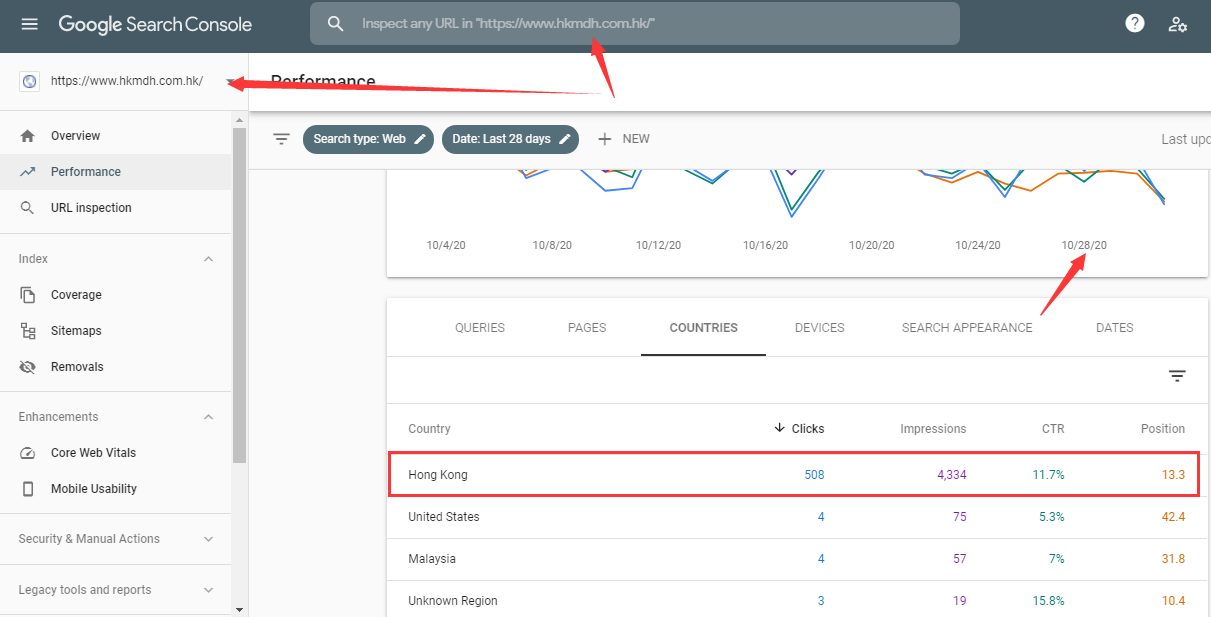The width and height of the screenshot is (1211, 617).
Task: Click the Performance trend icon
Action: 28,172
